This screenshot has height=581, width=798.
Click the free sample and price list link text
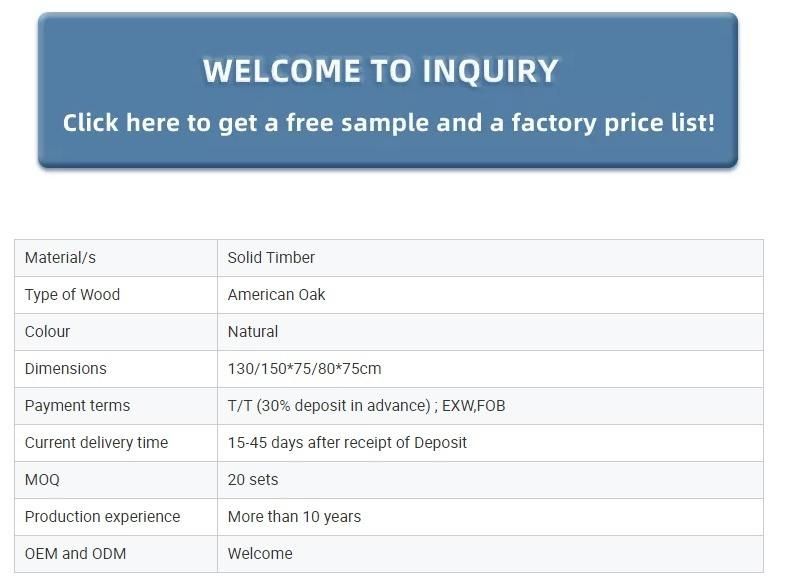tap(389, 123)
